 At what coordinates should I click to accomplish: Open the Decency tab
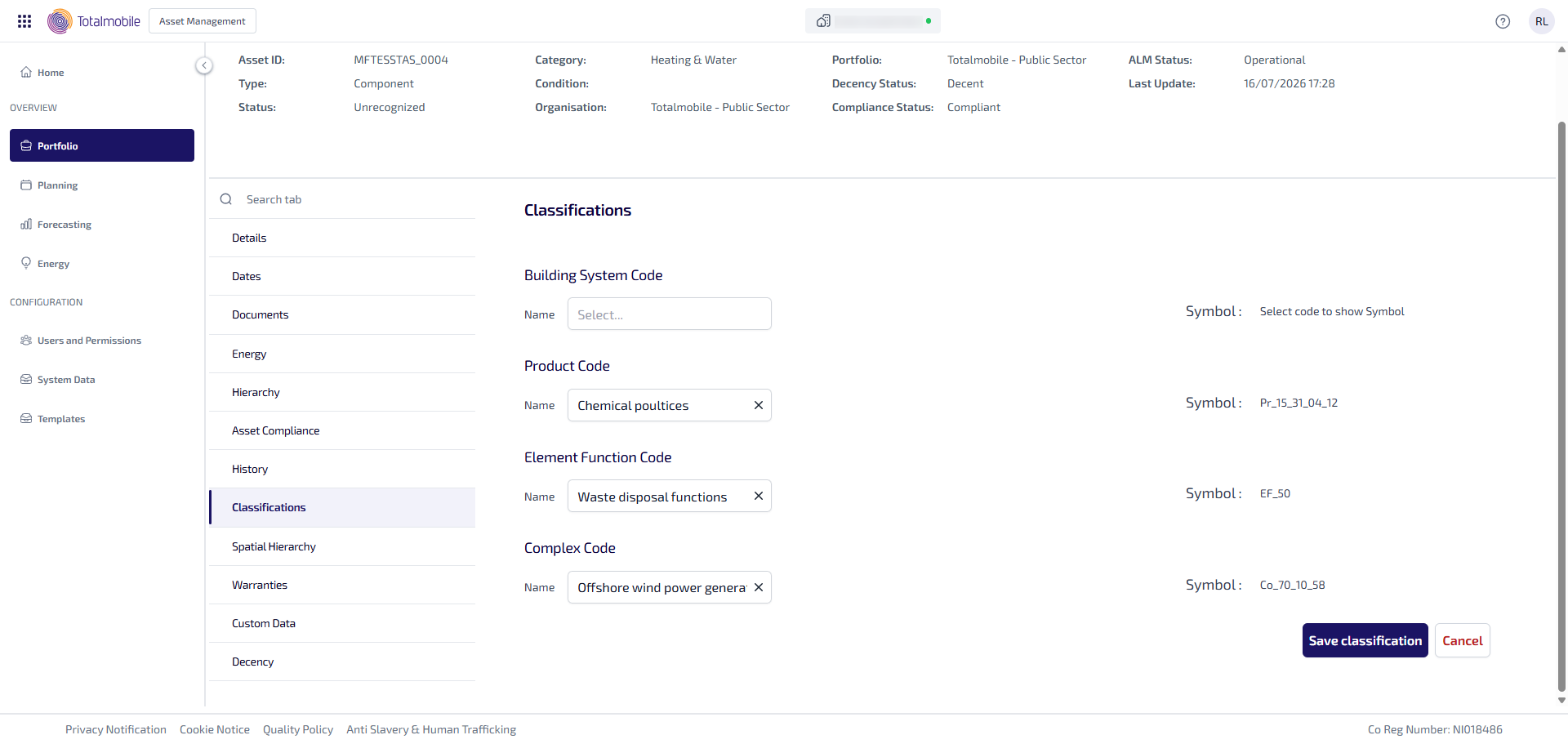[x=342, y=662]
